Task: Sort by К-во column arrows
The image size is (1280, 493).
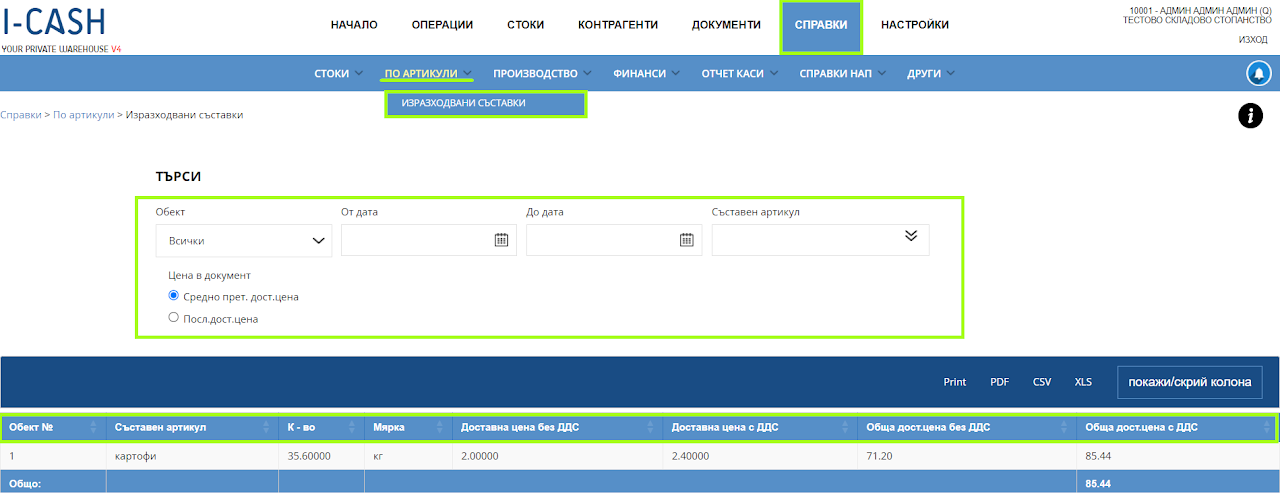Action: (x=353, y=428)
